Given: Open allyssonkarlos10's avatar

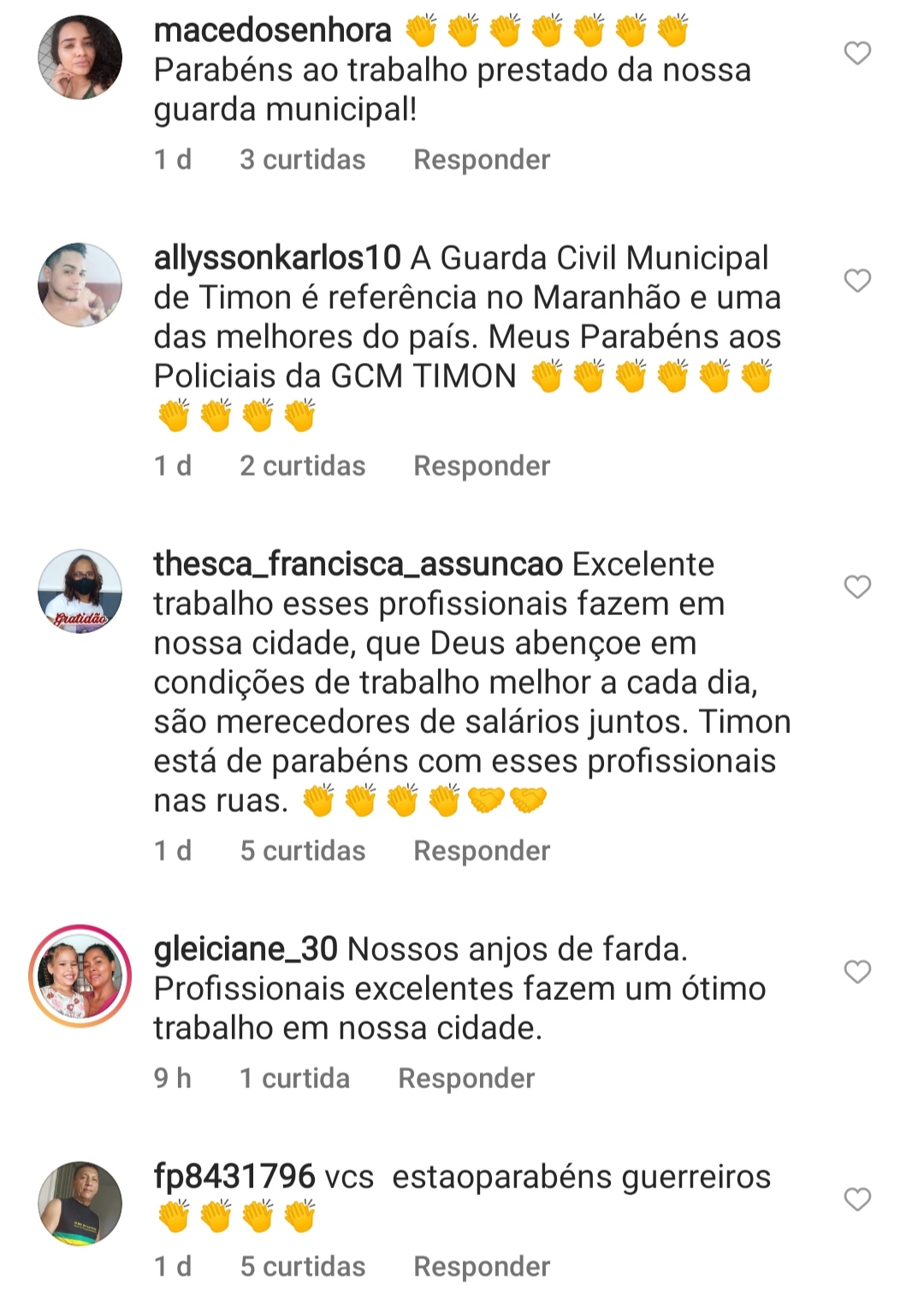Looking at the screenshot, I should (80, 285).
